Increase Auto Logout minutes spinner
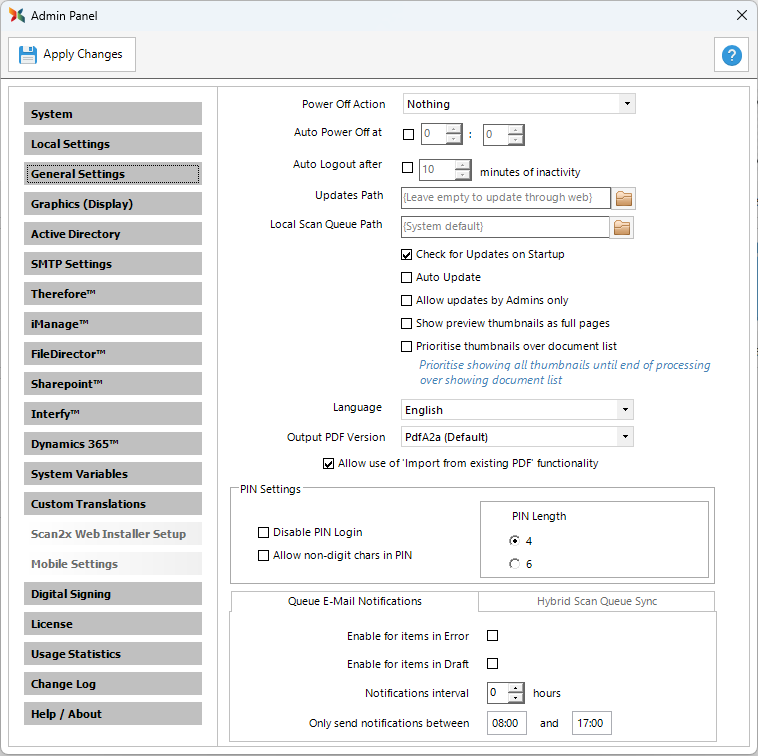The height and width of the screenshot is (756, 758). (463, 164)
